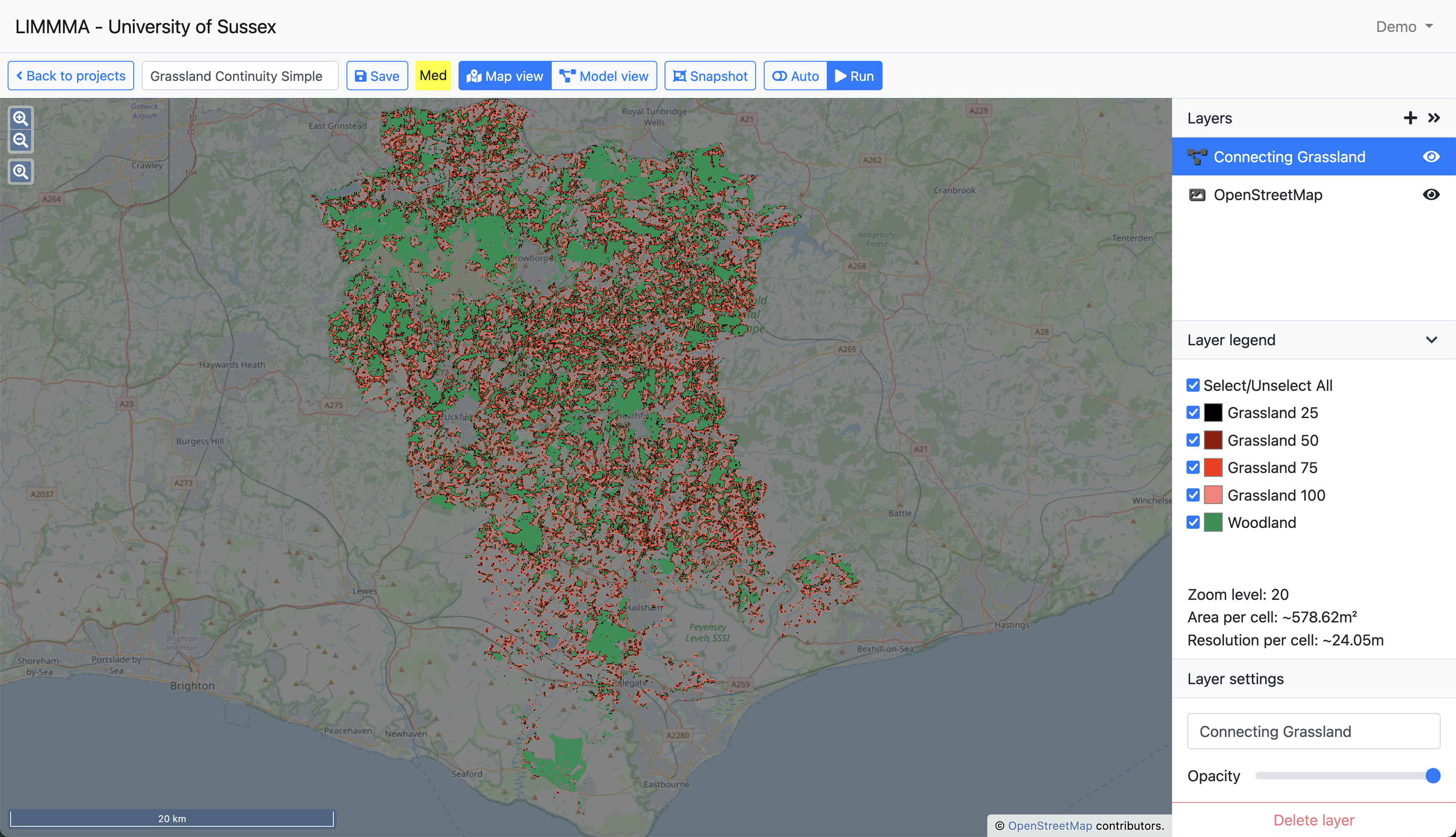Add a new layer with plus icon
Image resolution: width=1456 pixels, height=837 pixels.
click(x=1410, y=118)
